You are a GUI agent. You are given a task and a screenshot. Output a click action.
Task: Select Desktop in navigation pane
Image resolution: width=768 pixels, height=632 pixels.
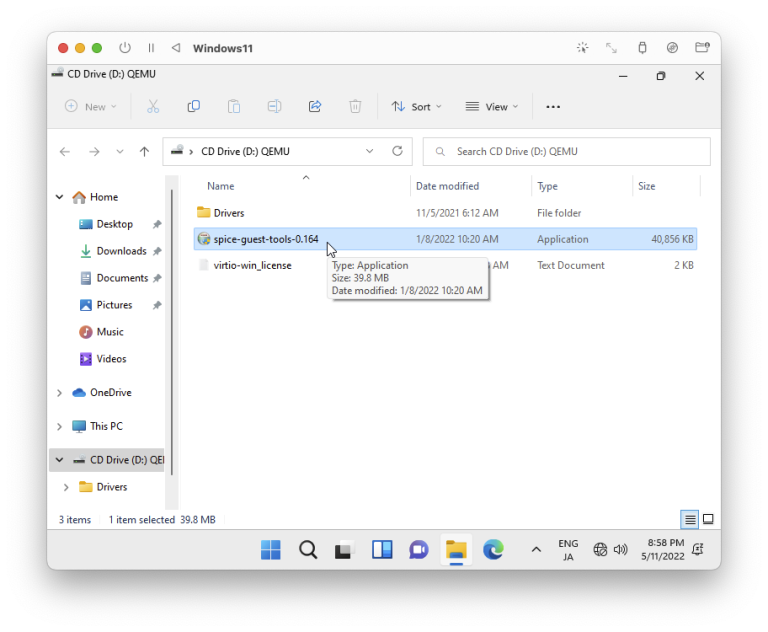[114, 224]
